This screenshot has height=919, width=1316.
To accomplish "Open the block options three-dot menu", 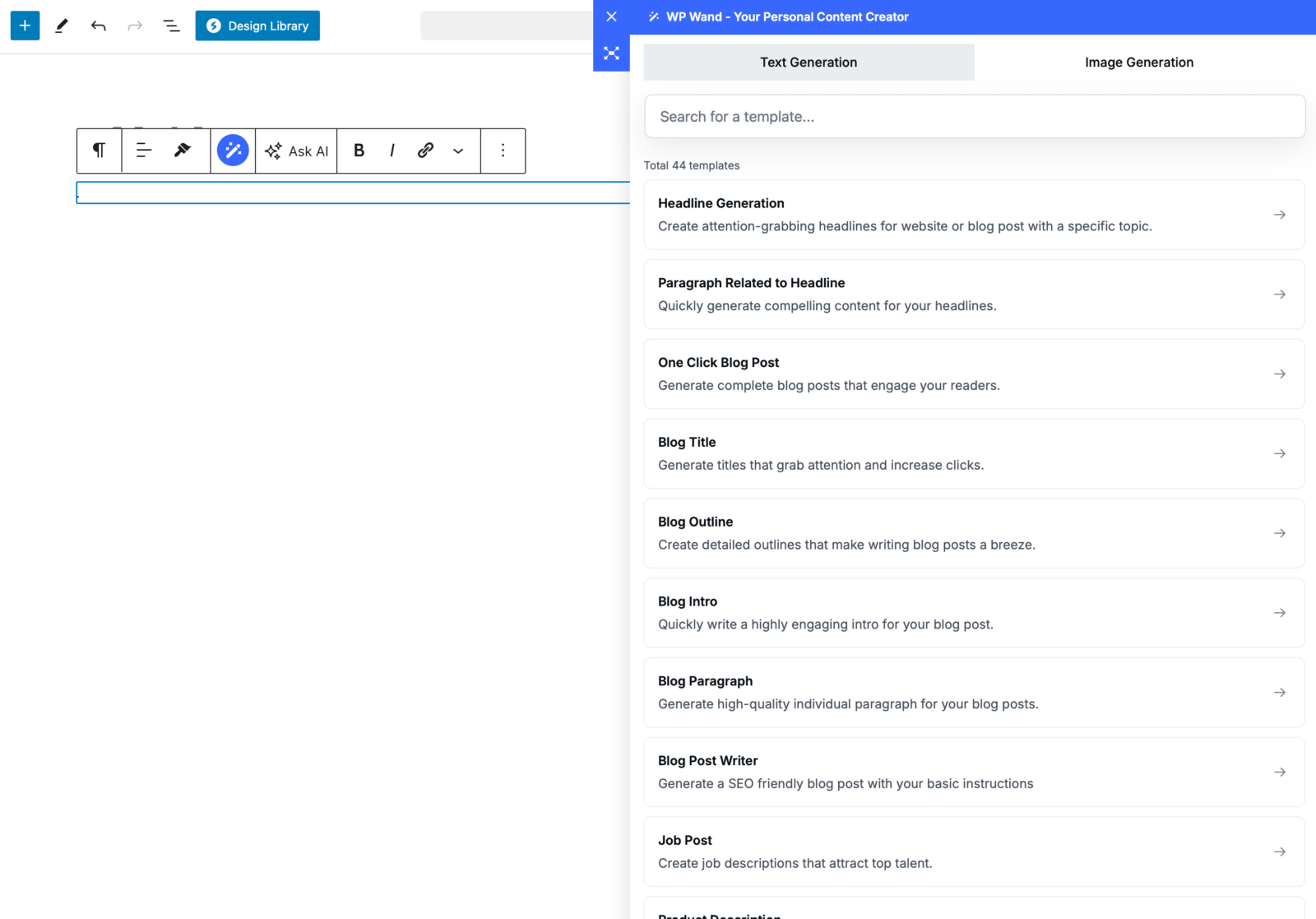I will (x=503, y=151).
